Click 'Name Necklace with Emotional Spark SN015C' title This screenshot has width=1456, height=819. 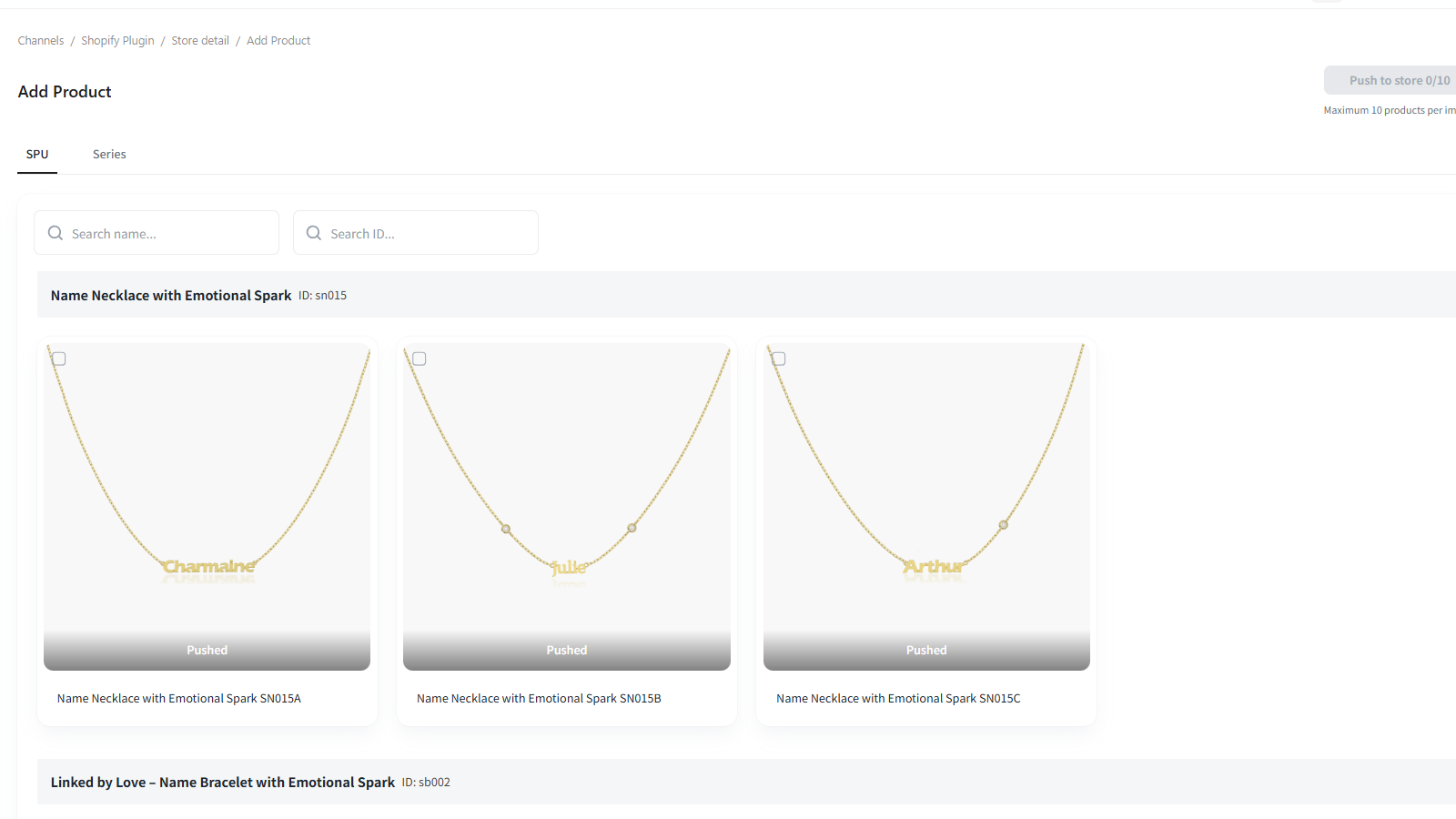tap(898, 698)
